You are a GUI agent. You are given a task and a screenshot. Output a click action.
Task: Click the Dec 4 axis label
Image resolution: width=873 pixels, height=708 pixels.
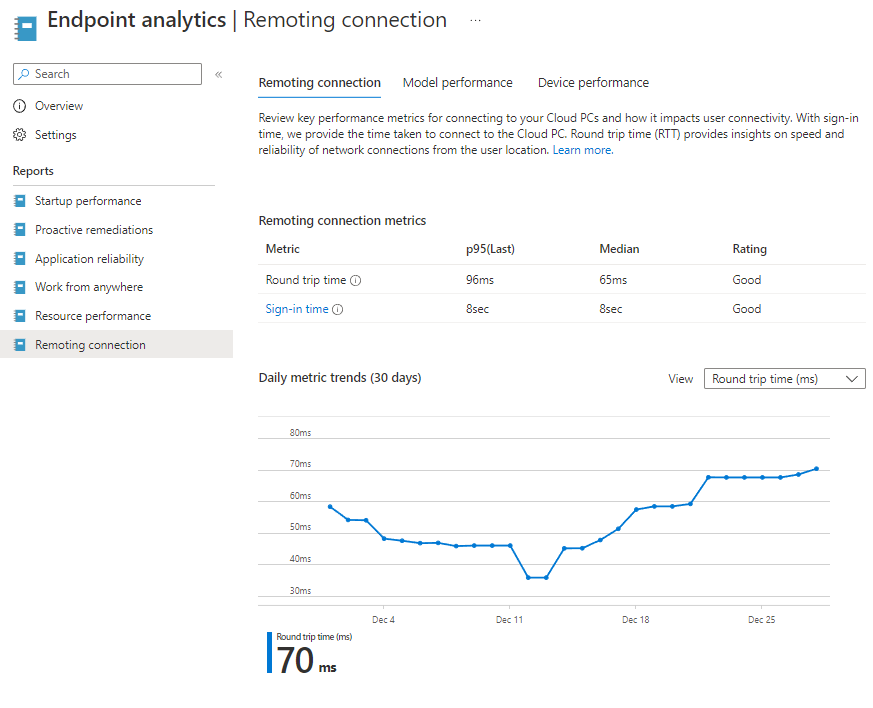click(384, 620)
